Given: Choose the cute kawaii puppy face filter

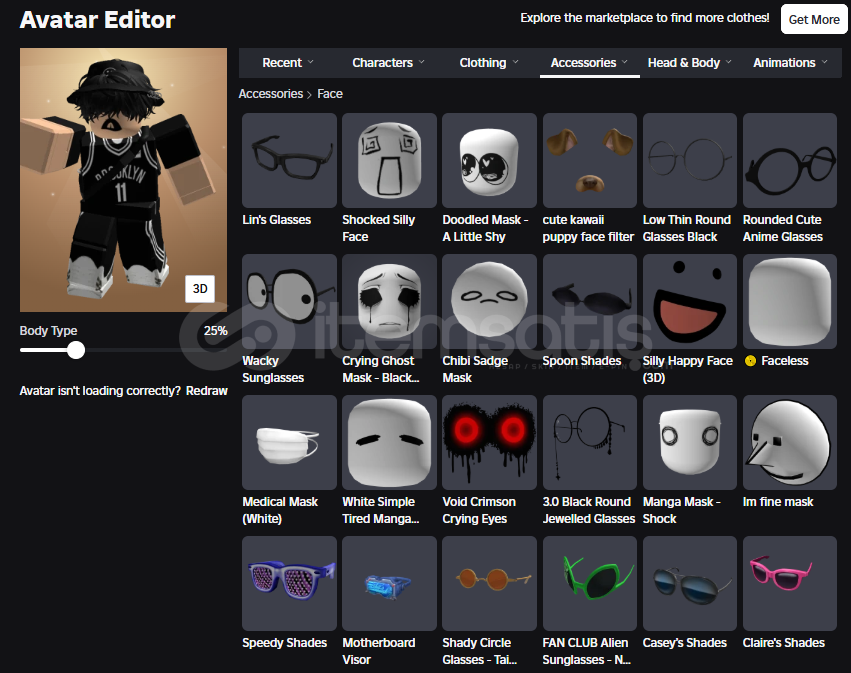Looking at the screenshot, I should 589,160.
